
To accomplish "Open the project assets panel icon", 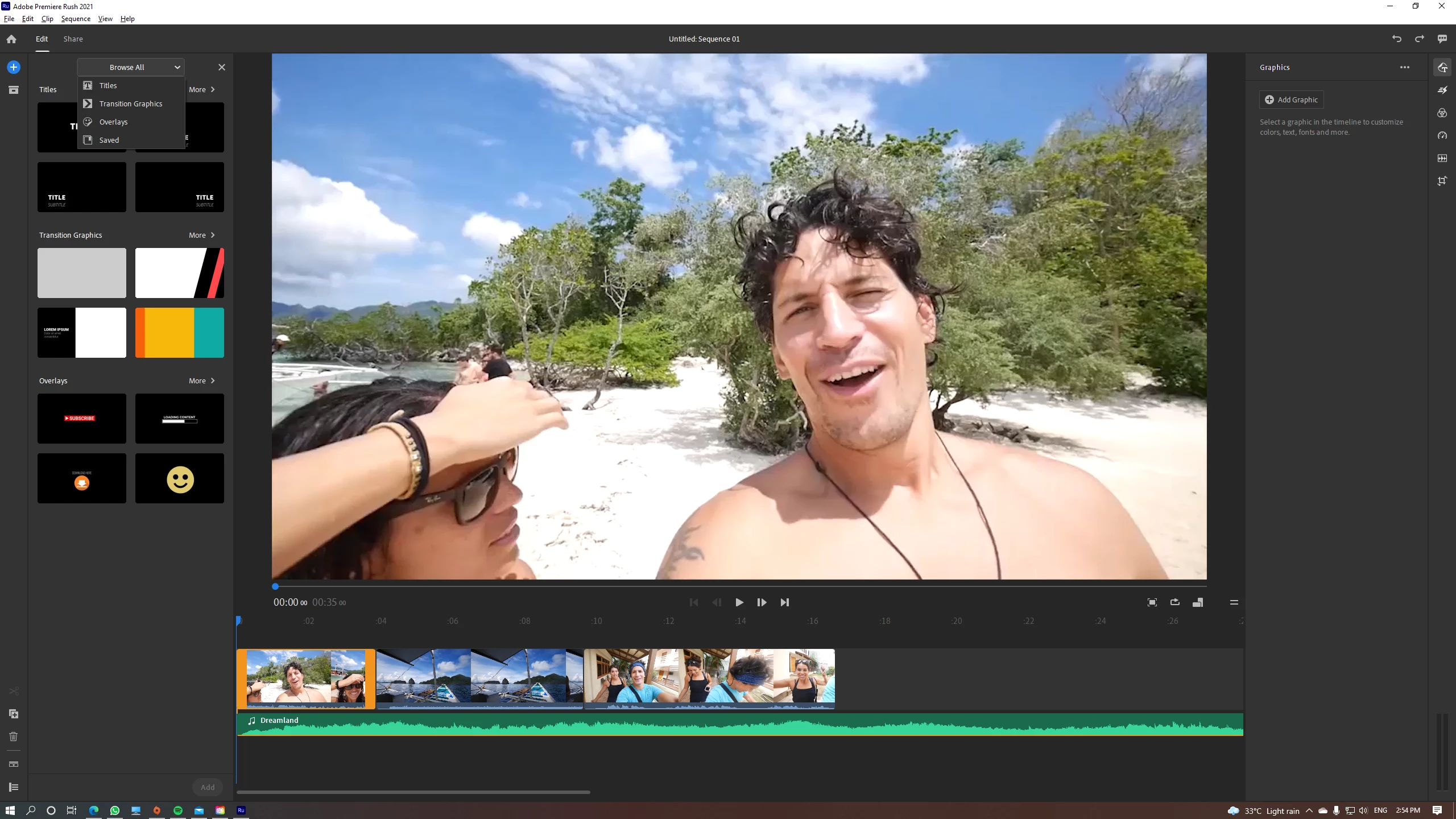I will 14,90.
